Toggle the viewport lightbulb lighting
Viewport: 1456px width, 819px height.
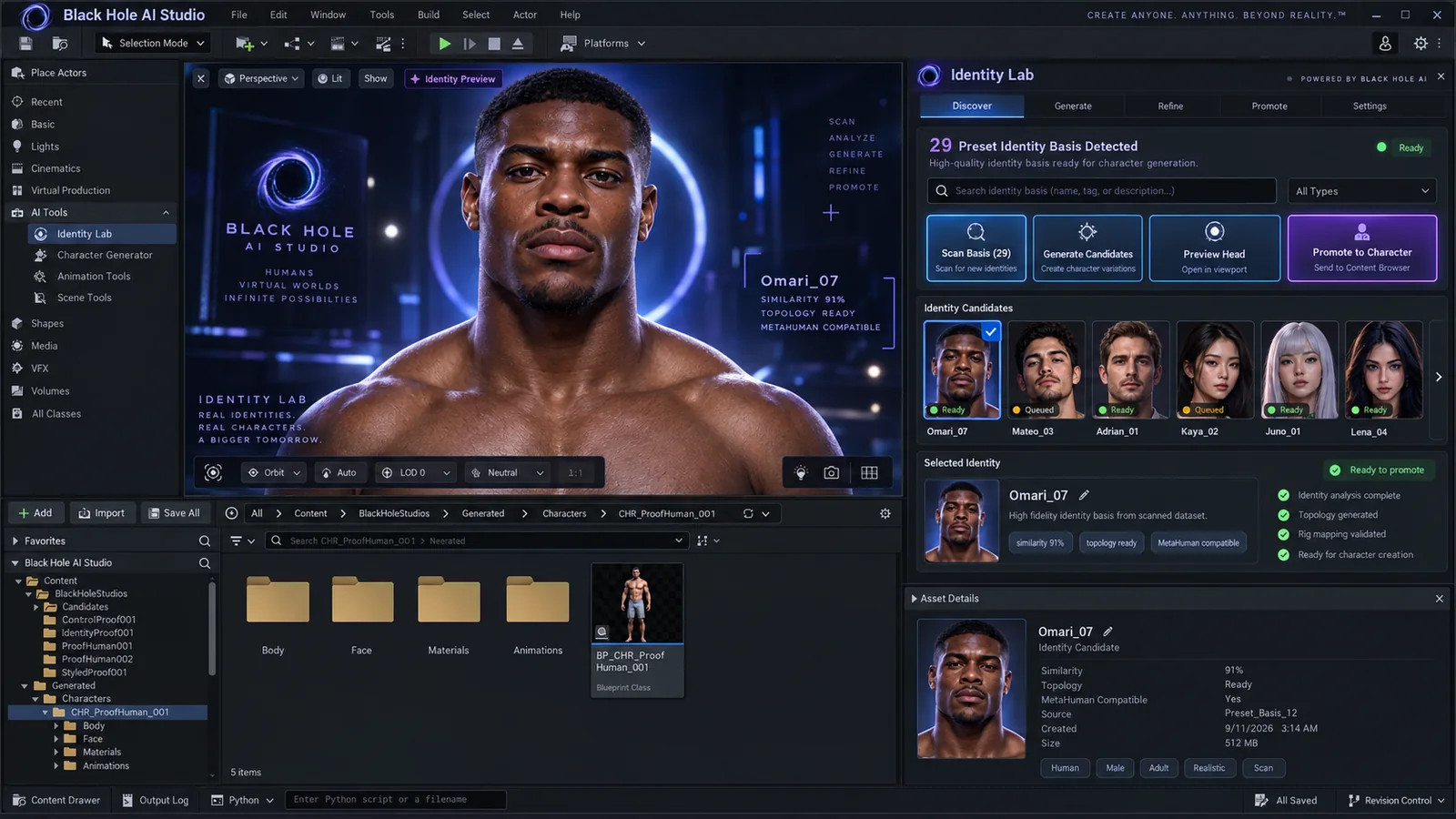pyautogui.click(x=800, y=472)
